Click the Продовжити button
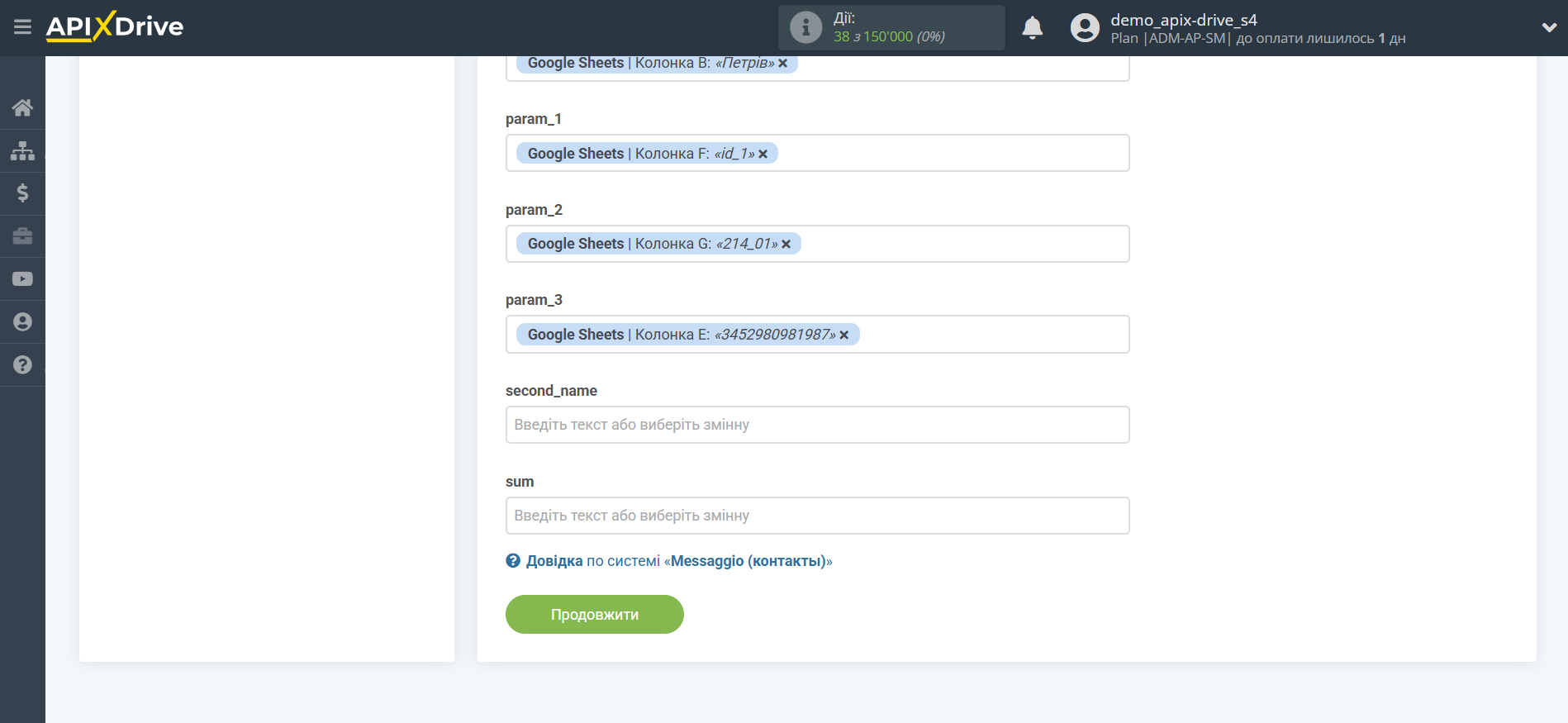 (x=595, y=615)
